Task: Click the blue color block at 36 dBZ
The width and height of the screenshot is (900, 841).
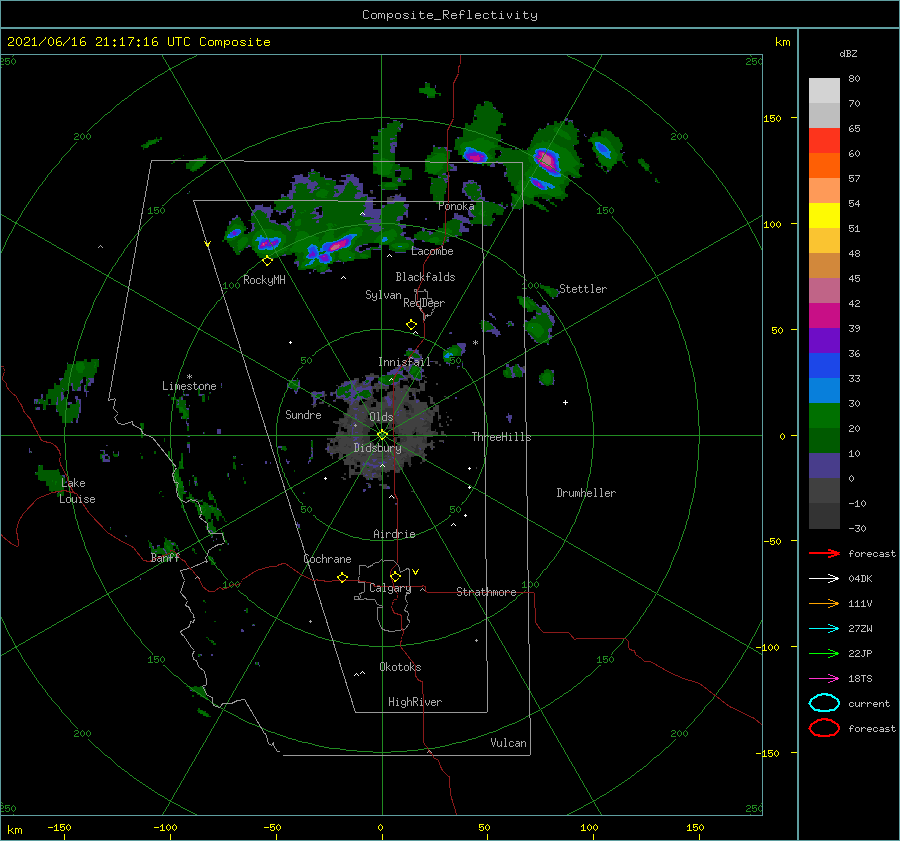Action: 824,365
